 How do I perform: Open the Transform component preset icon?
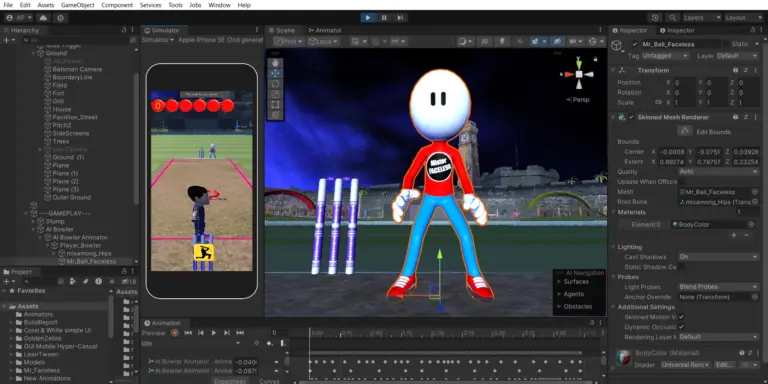click(x=745, y=70)
